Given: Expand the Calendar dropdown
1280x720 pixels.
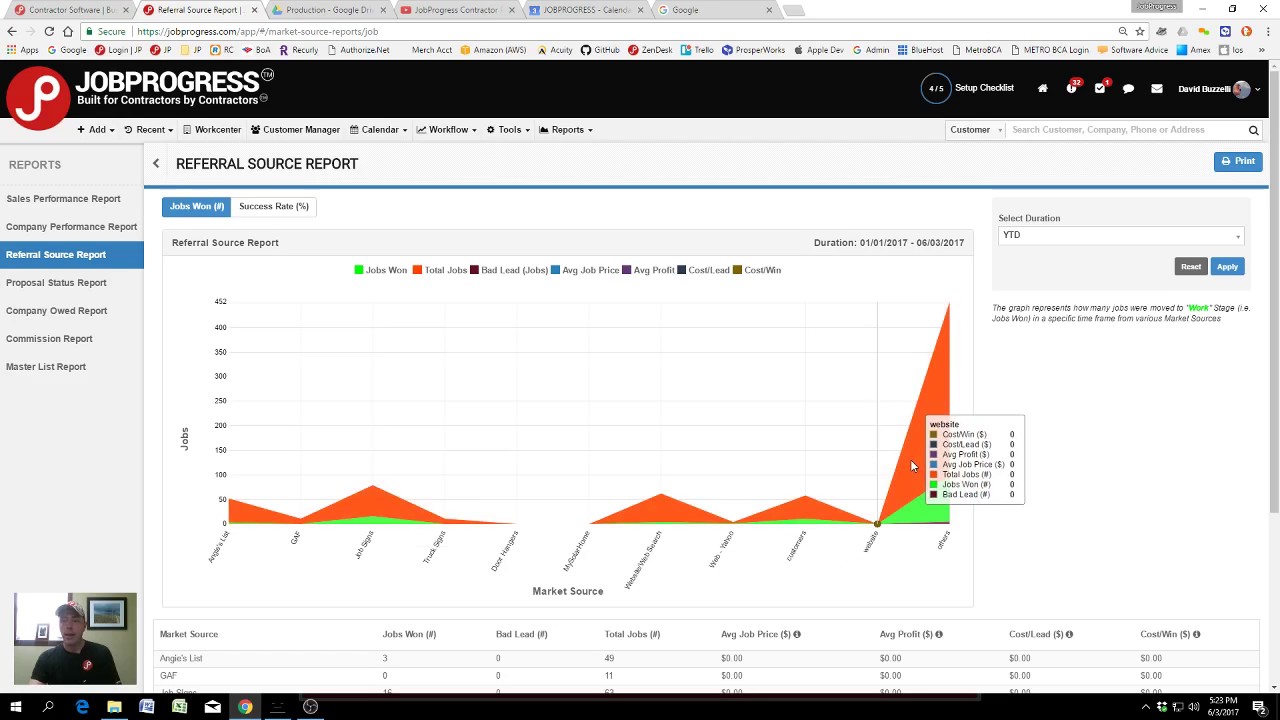Looking at the screenshot, I should point(379,130).
